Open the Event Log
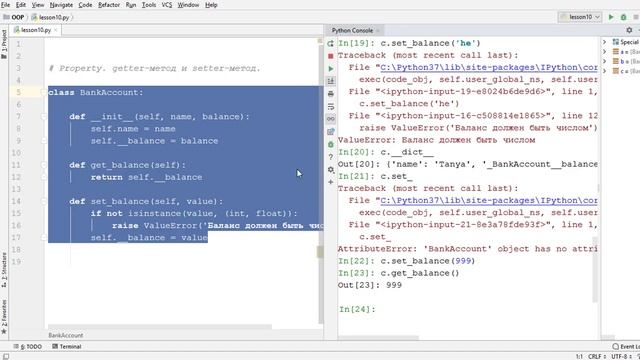This screenshot has height=360, width=640. 626,347
